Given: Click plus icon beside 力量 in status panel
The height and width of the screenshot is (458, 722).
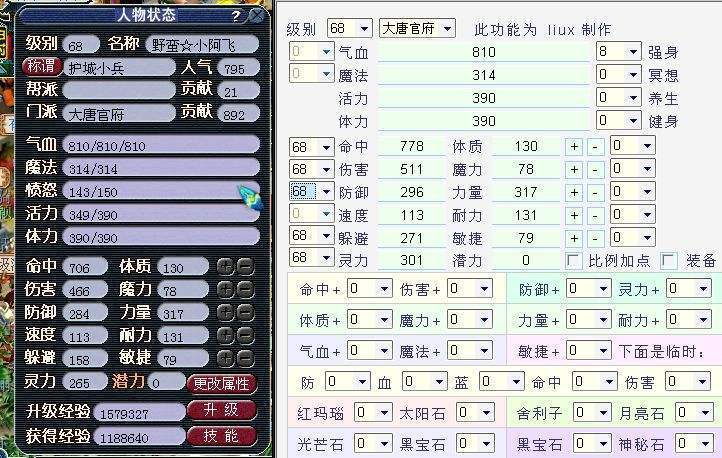Looking at the screenshot, I should (x=224, y=311).
